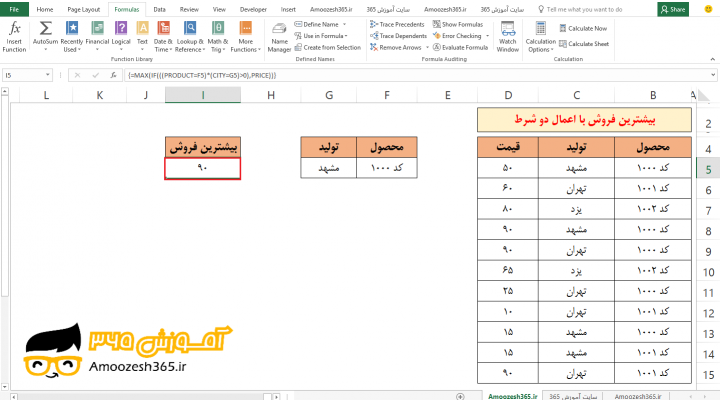This screenshot has height=400, width=720.
Task: Click cell G5 containing مشهد
Action: coord(329,168)
